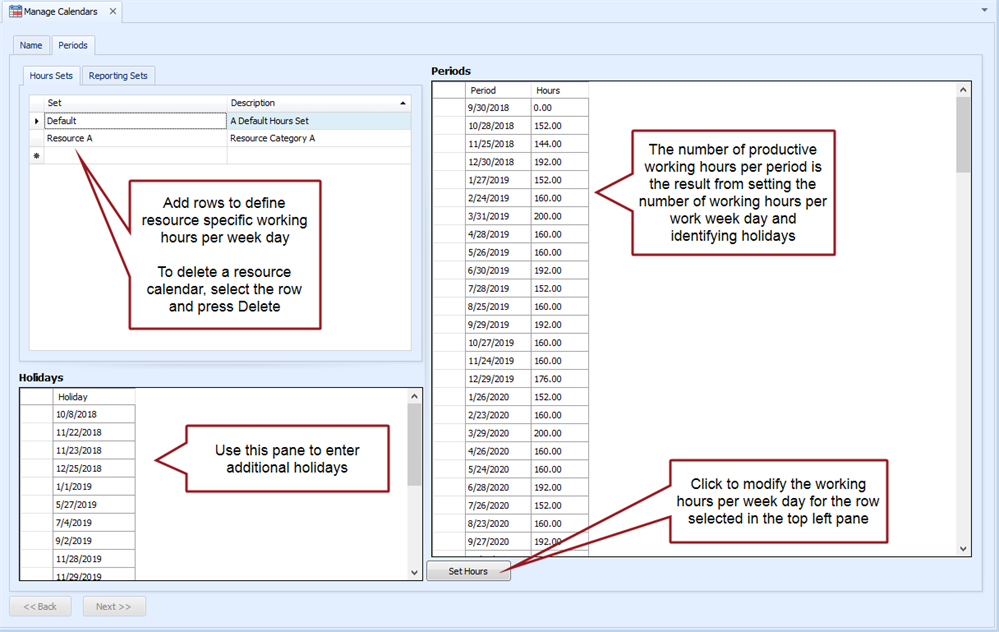Switch to the Name tab

coord(31,45)
